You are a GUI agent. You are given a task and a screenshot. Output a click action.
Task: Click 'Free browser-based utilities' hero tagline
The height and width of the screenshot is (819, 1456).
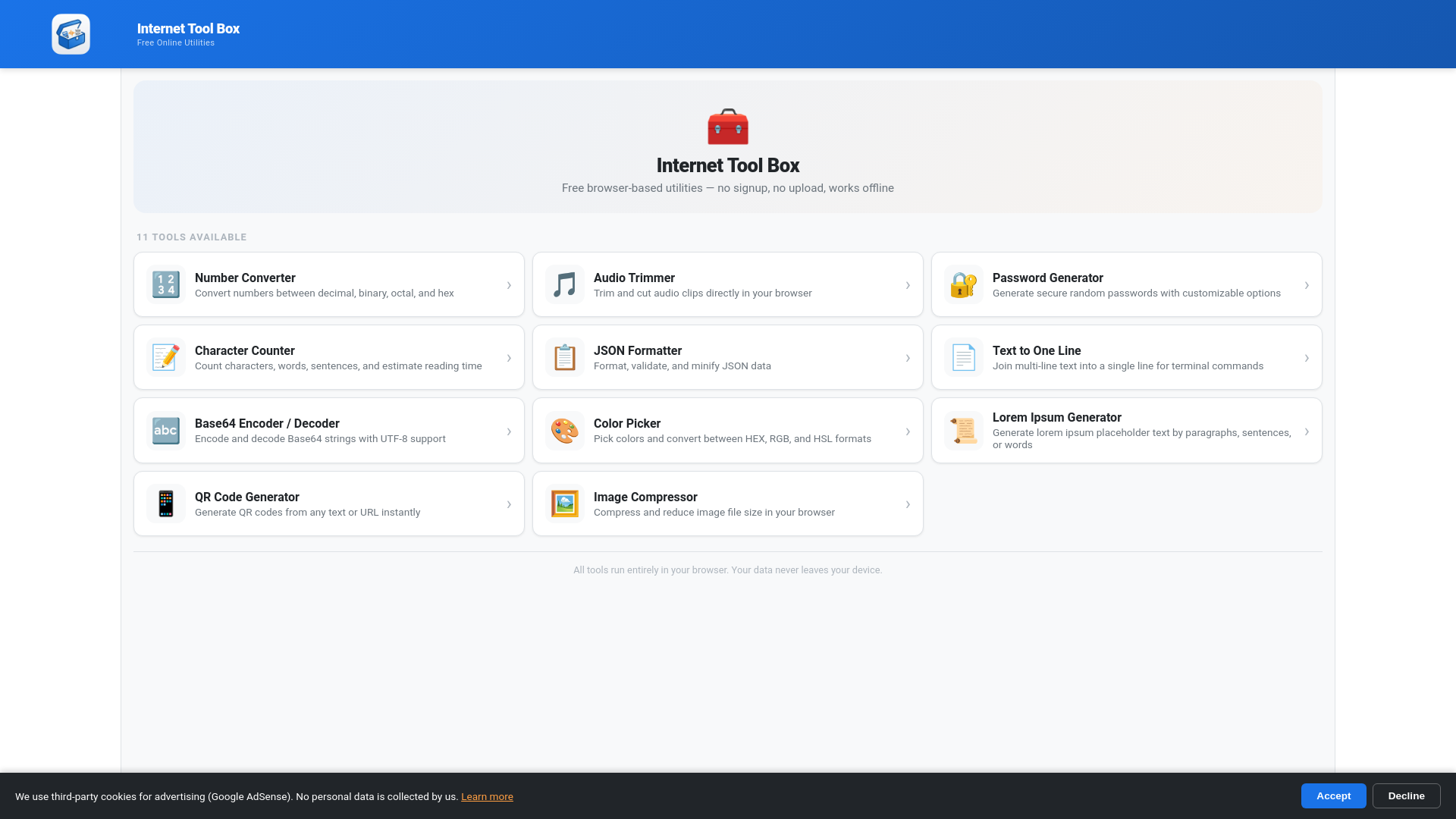click(x=728, y=188)
